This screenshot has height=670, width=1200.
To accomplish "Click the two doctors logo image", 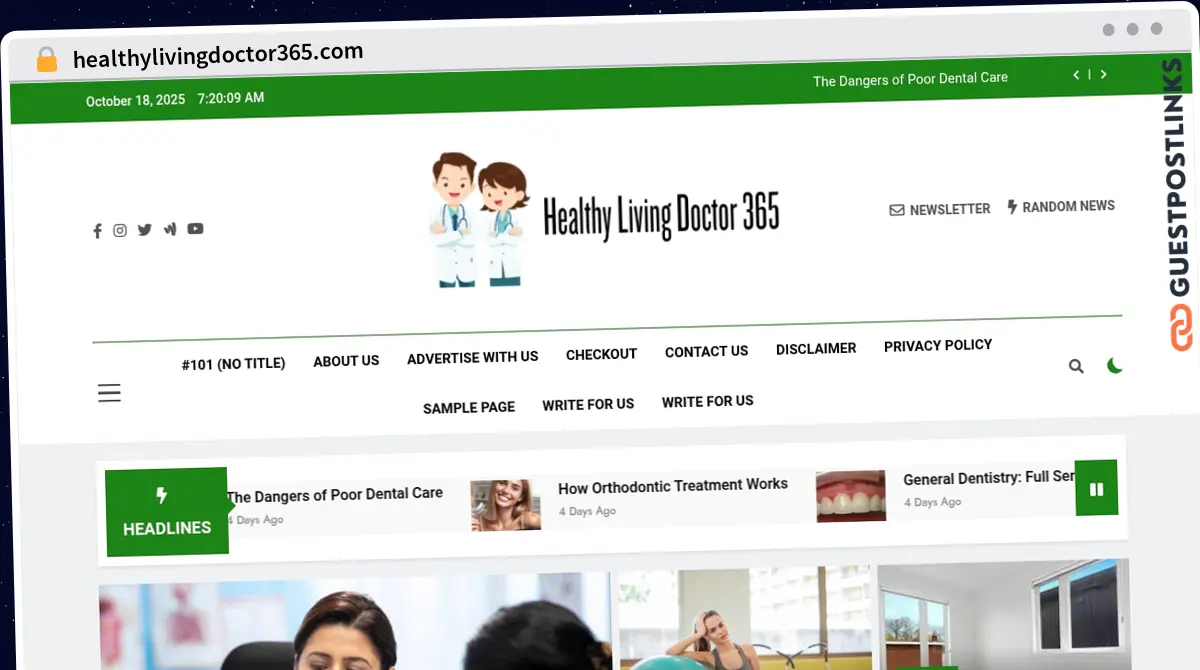I will [x=478, y=219].
